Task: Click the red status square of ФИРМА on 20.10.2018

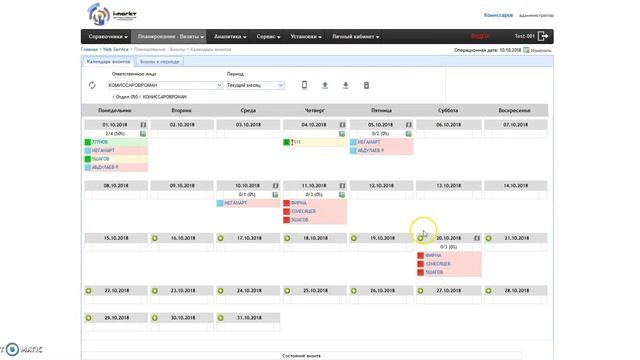Action: tap(420, 256)
